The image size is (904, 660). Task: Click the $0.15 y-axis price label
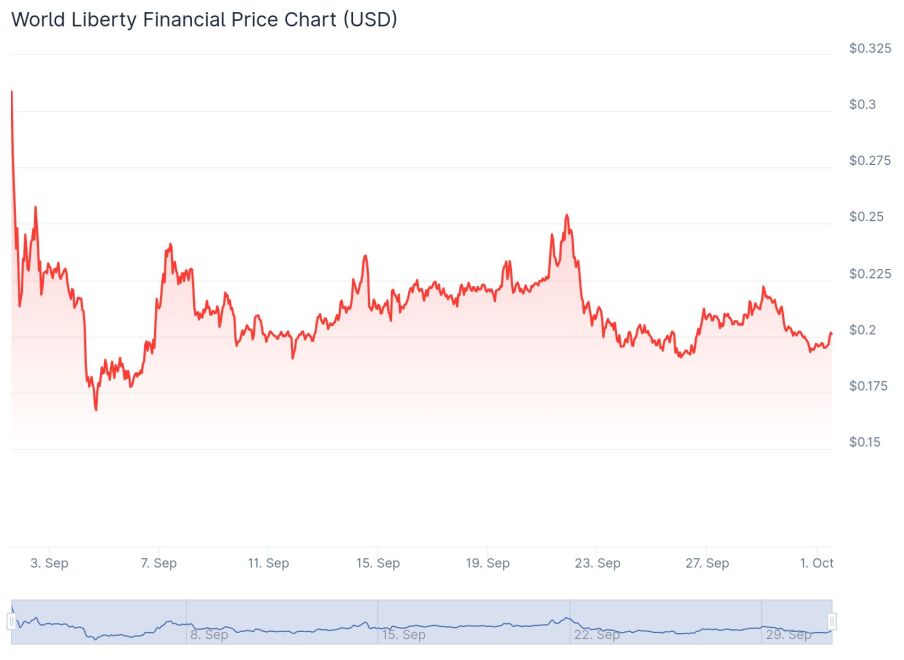(x=866, y=442)
